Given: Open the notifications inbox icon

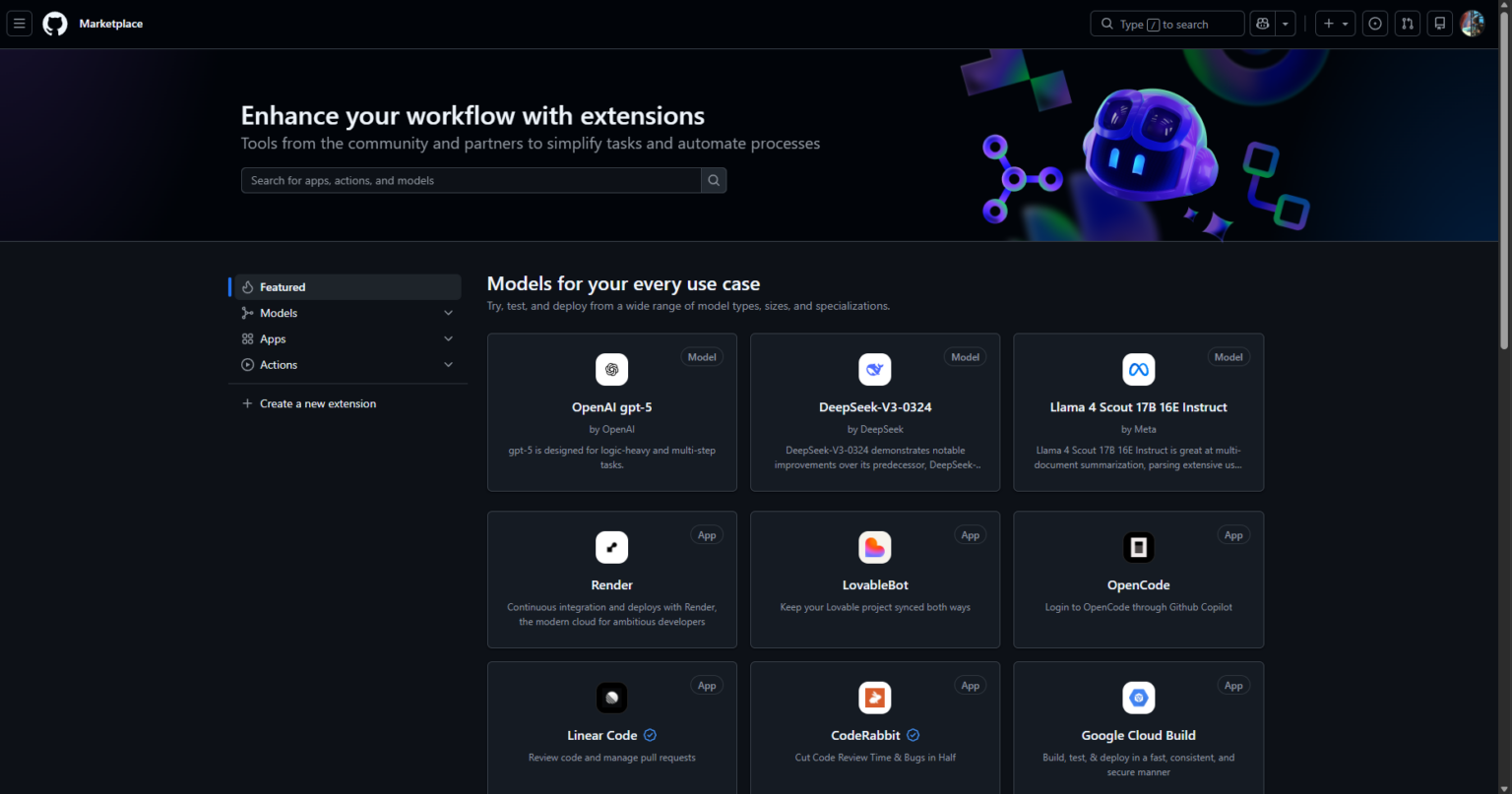Looking at the screenshot, I should click(1440, 24).
